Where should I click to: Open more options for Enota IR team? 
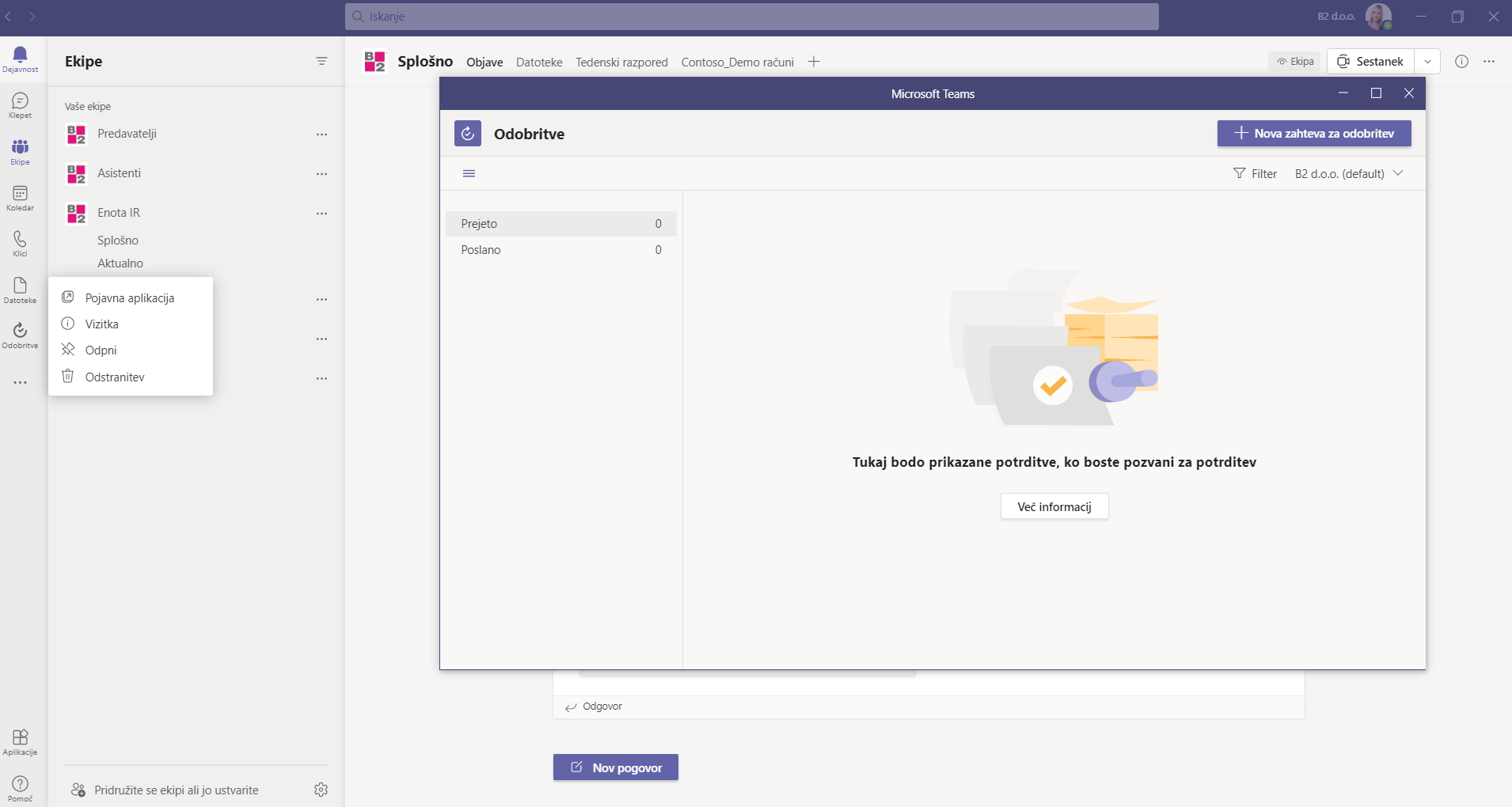(x=321, y=214)
